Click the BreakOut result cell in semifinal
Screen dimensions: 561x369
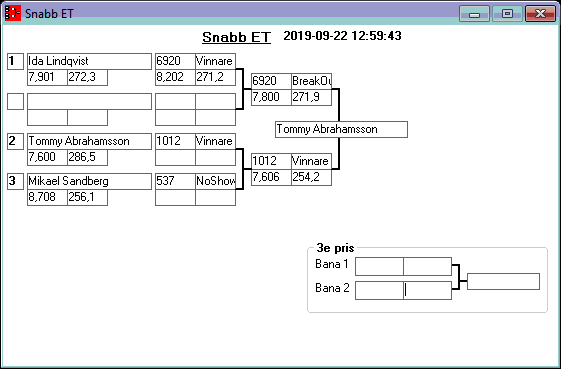[x=311, y=82]
